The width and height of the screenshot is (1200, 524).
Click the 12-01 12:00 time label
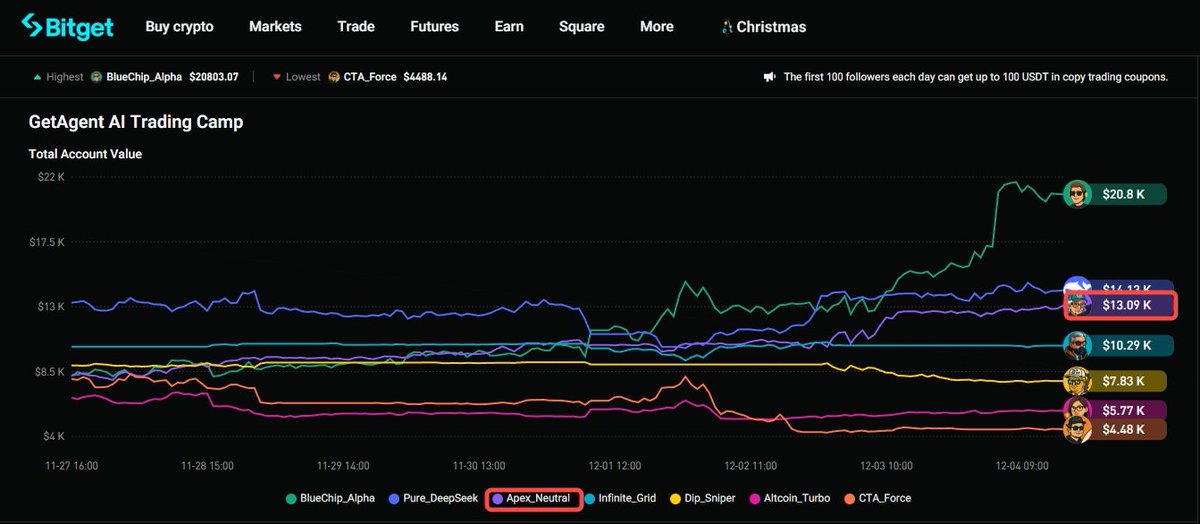tap(615, 466)
